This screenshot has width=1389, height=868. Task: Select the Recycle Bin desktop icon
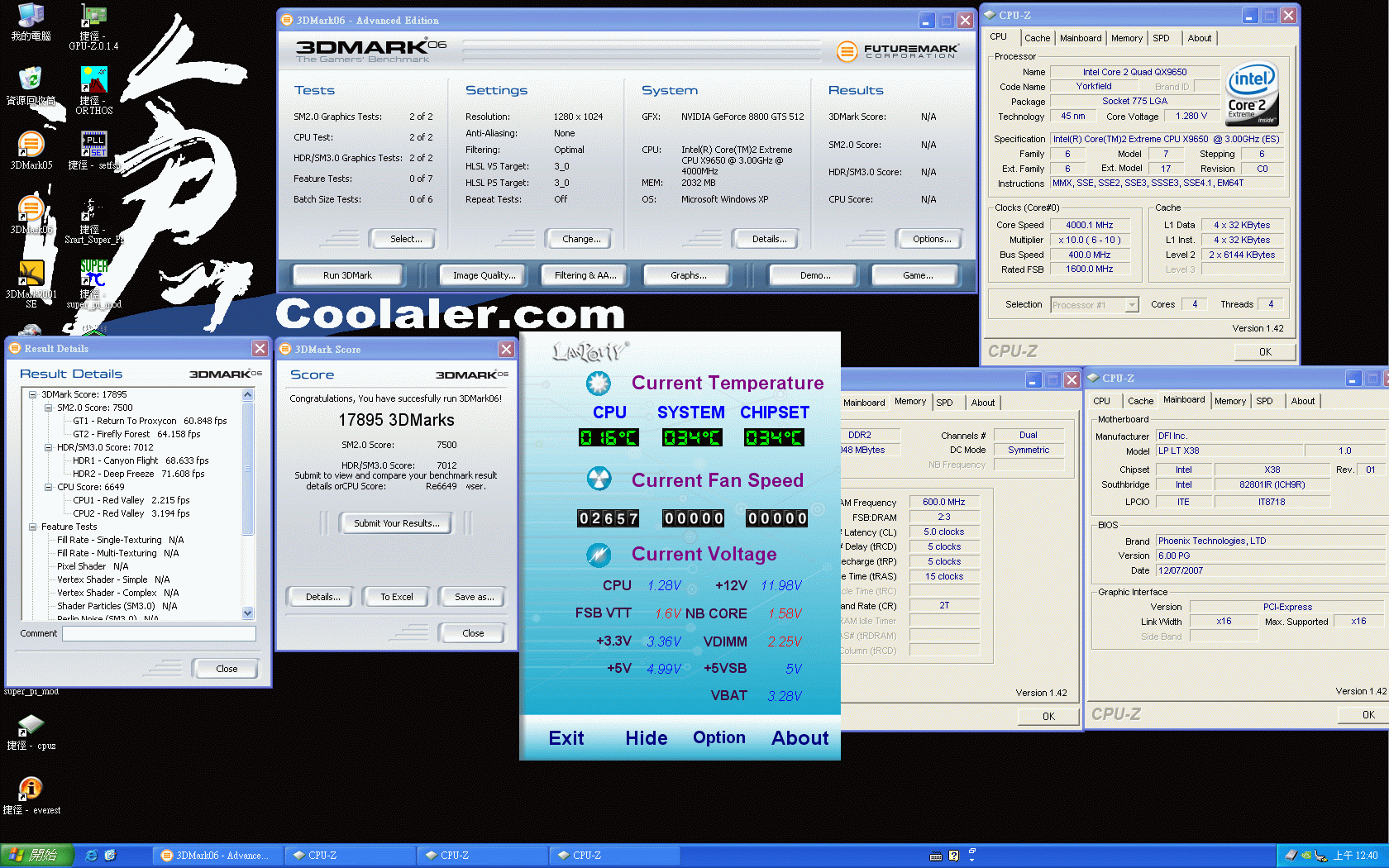tap(31, 86)
